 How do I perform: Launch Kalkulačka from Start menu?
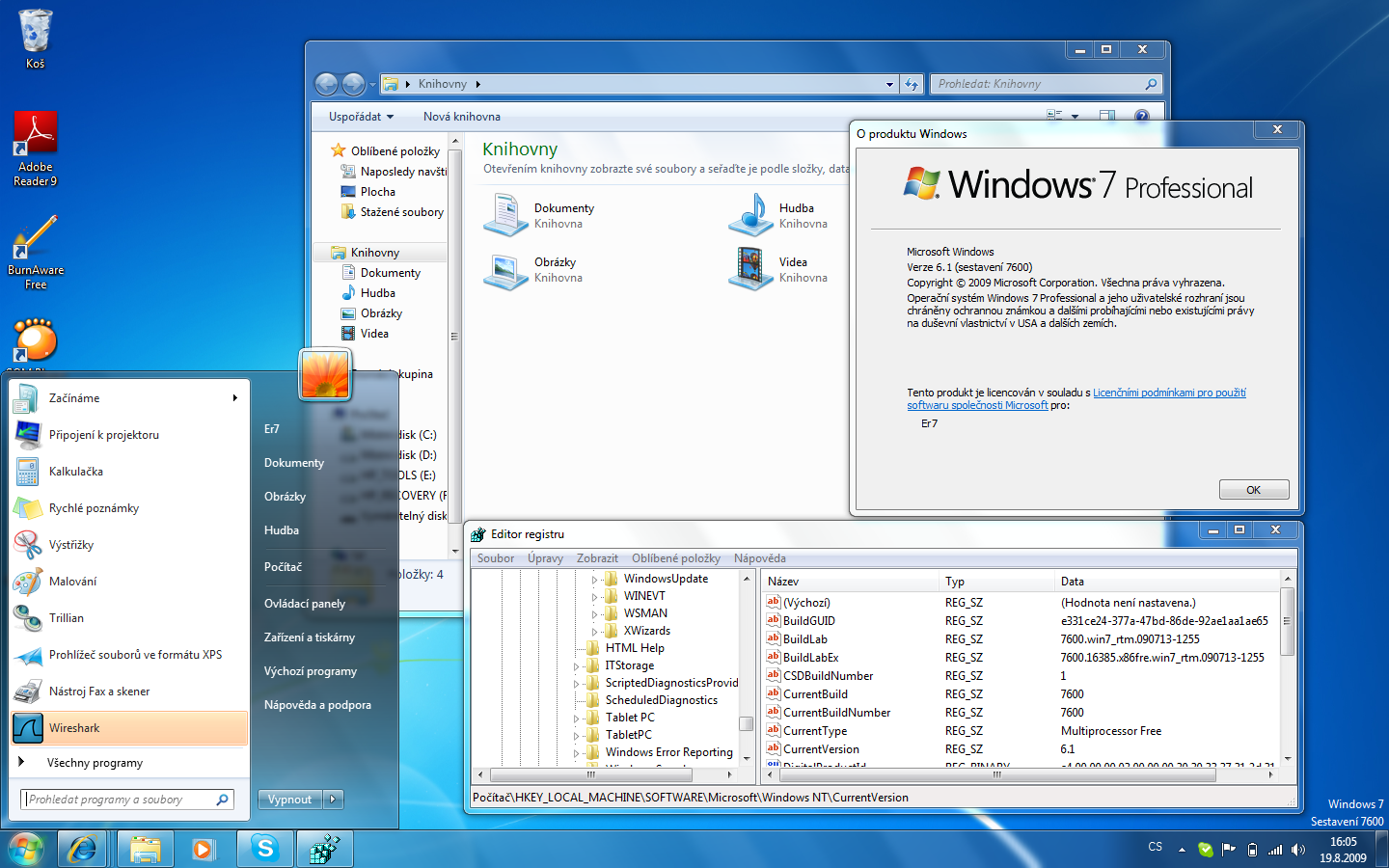[x=129, y=472]
